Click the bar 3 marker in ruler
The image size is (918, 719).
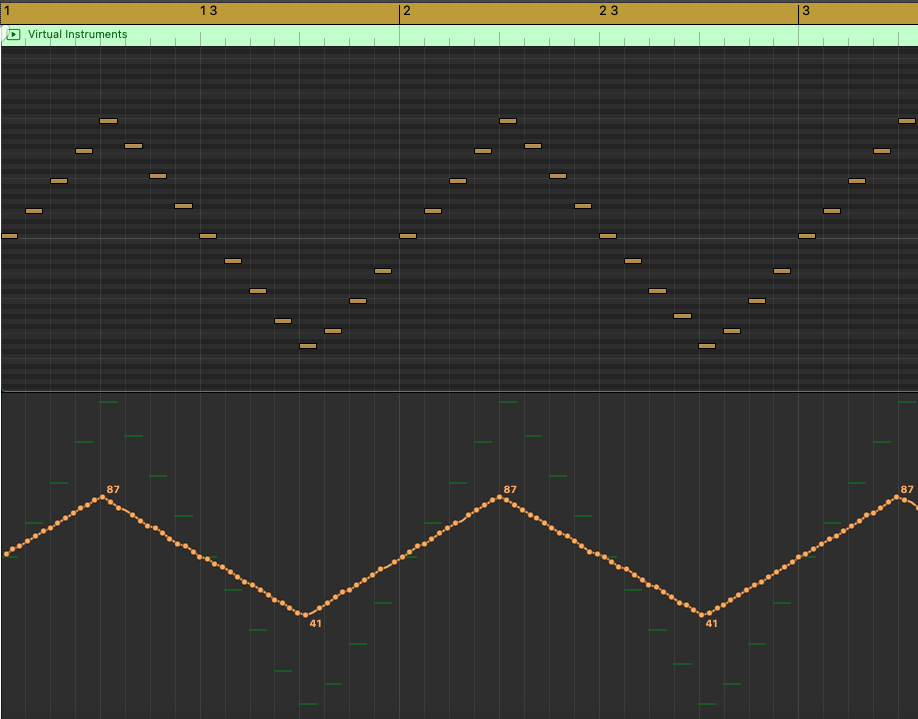click(x=806, y=11)
